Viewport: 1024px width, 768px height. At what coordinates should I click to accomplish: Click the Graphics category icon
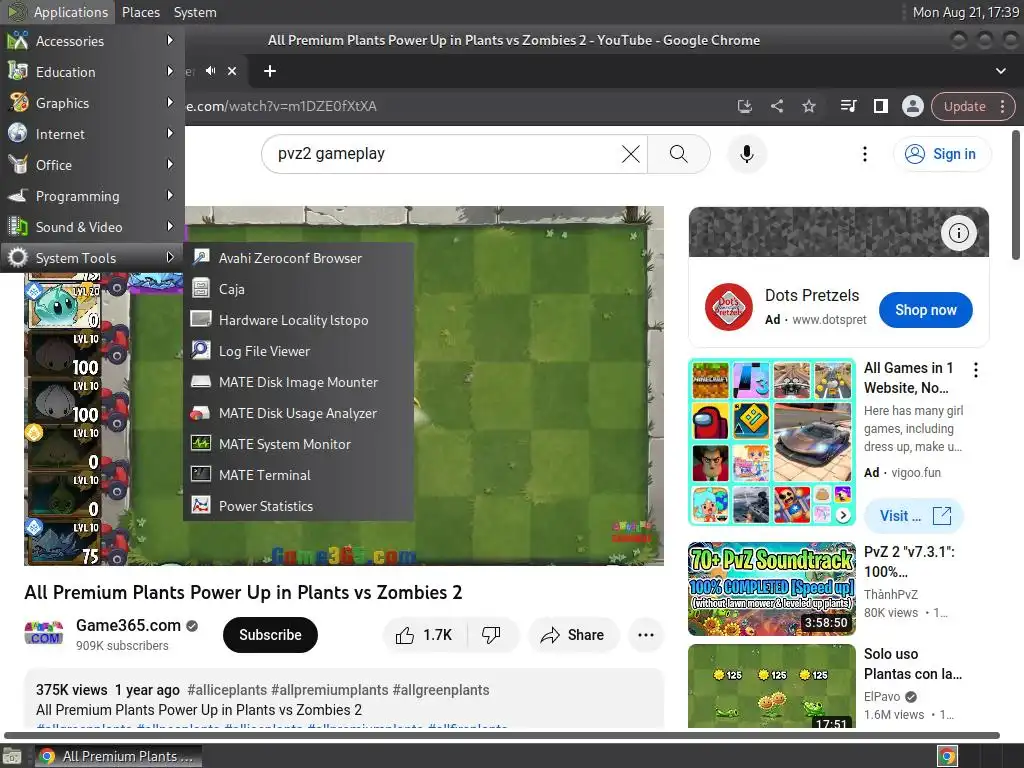[x=18, y=103]
